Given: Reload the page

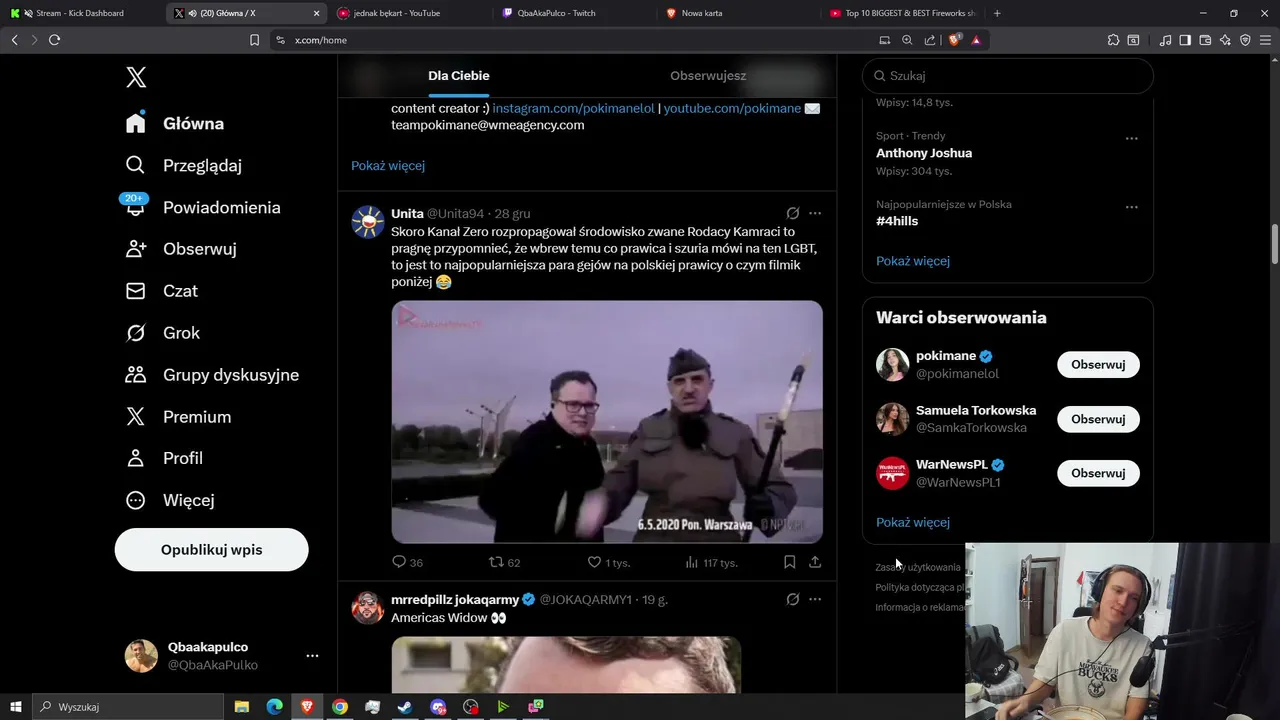Looking at the screenshot, I should pyautogui.click(x=54, y=40).
